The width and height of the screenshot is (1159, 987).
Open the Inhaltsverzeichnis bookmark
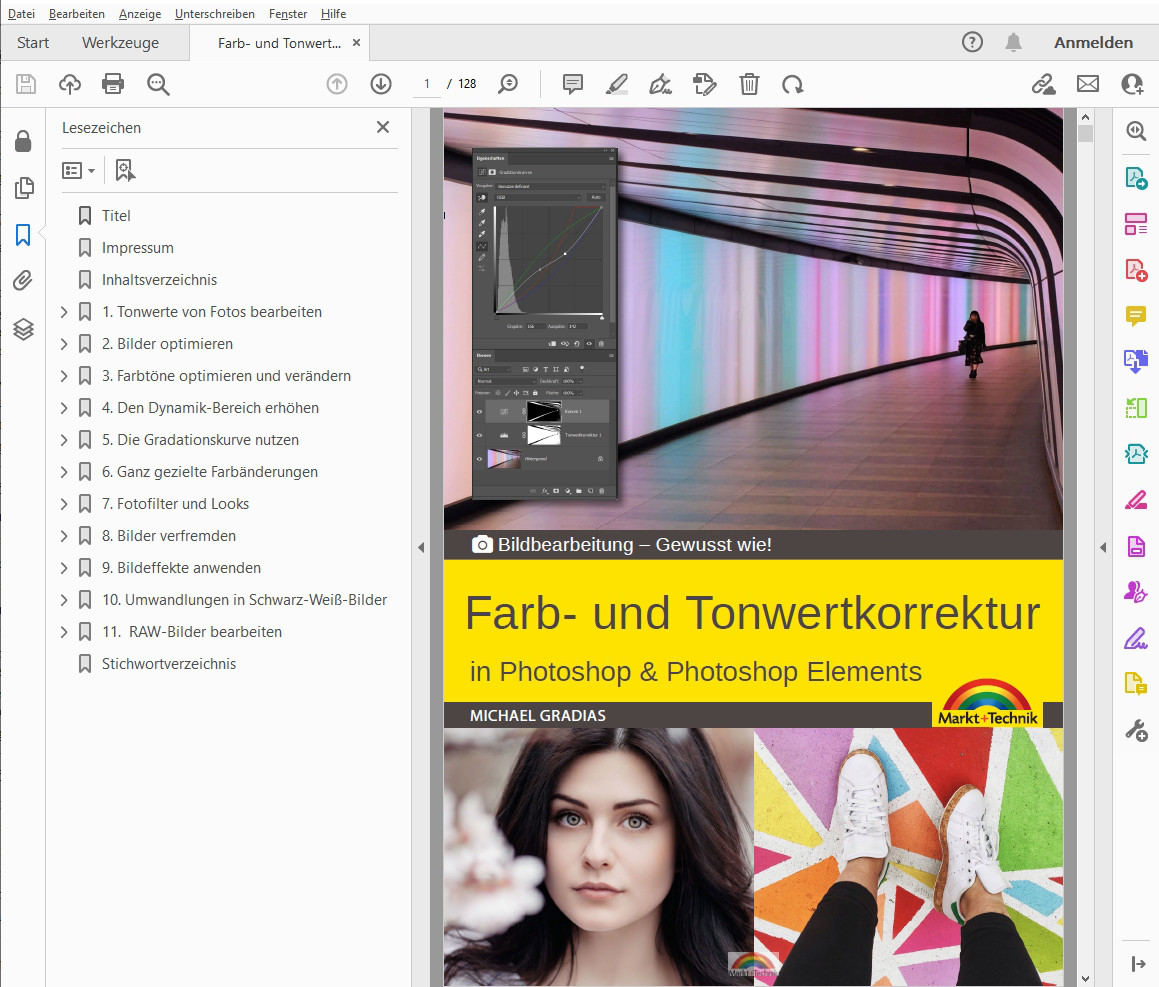[x=159, y=279]
